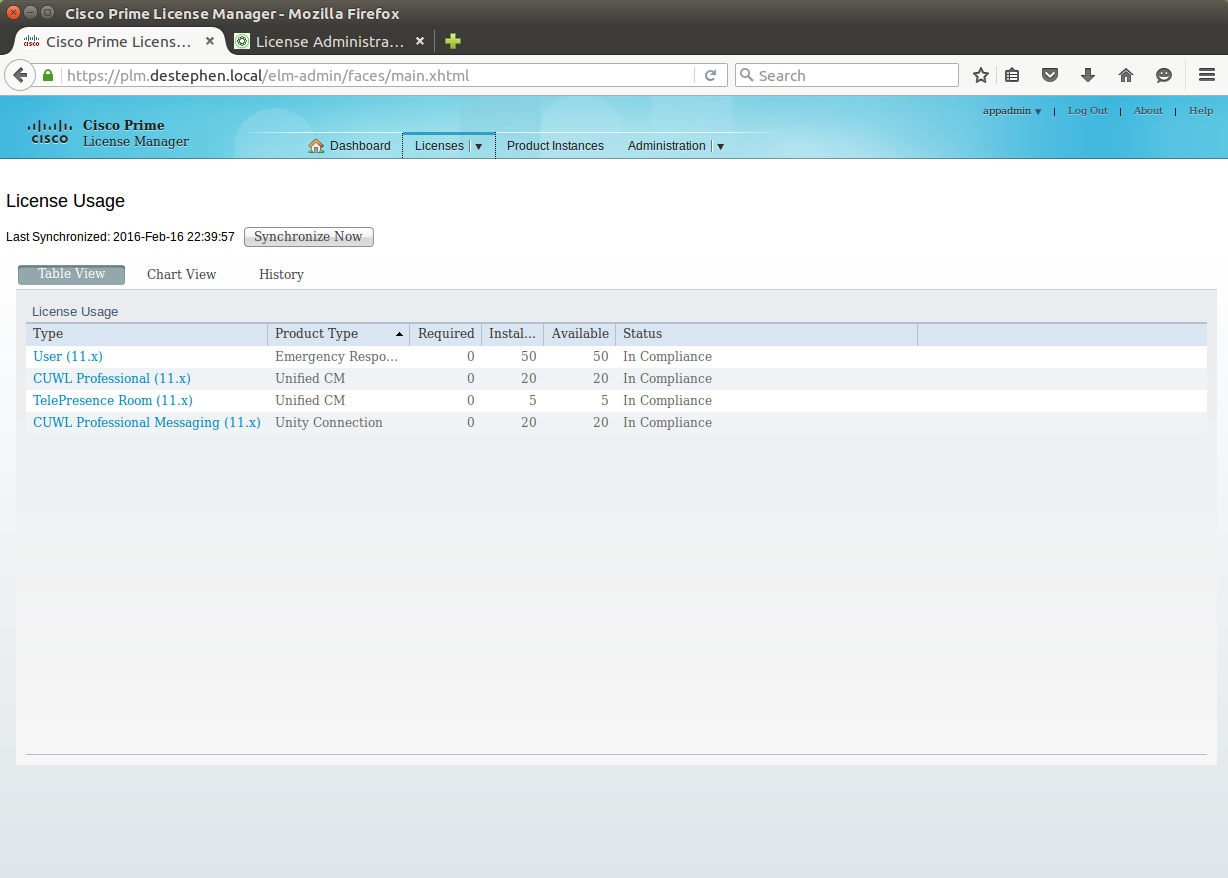
Task: Click the Administration menu
Action: [667, 146]
